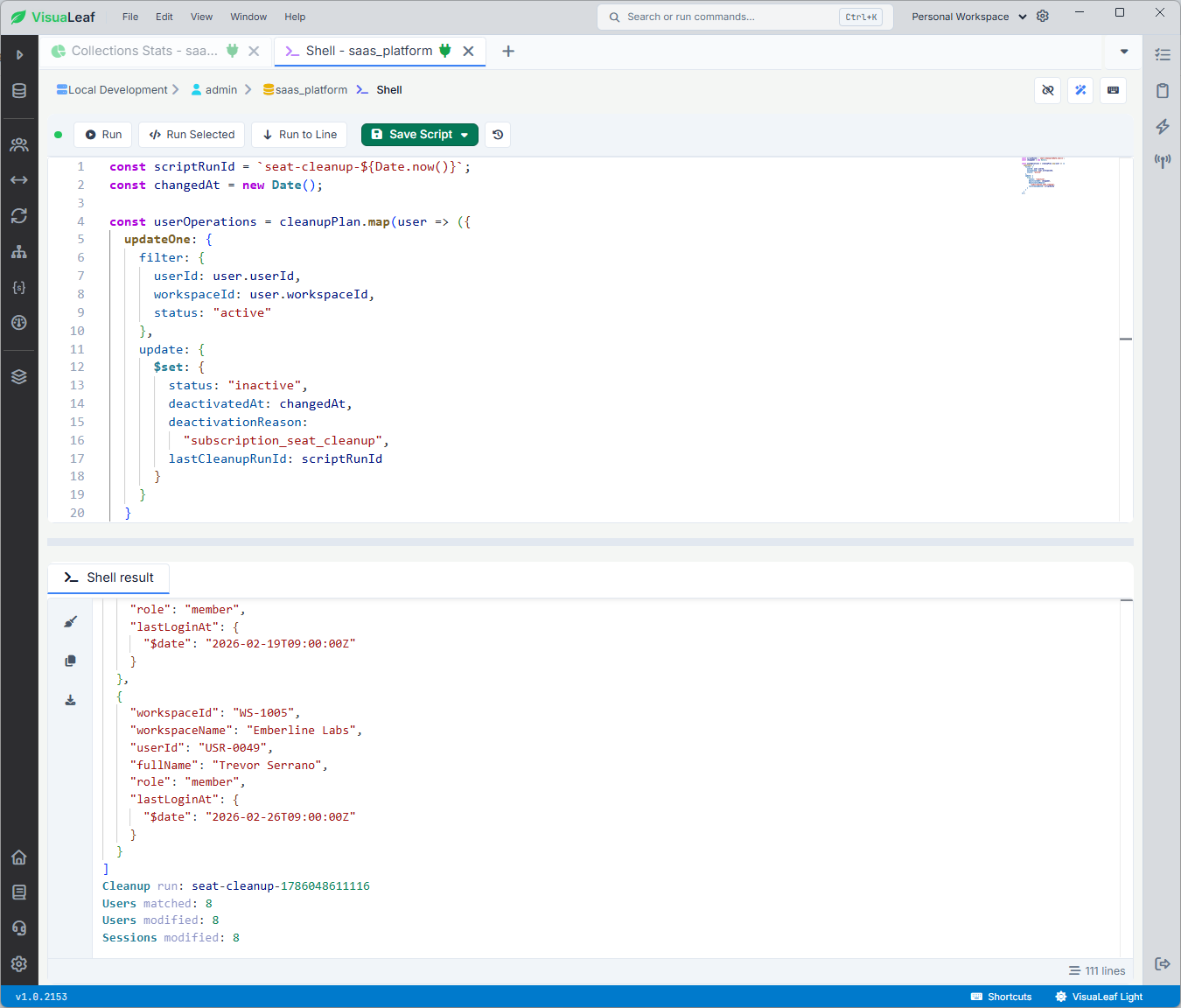
Task: Click the shell result vertical scrollbar
Action: click(x=1127, y=779)
